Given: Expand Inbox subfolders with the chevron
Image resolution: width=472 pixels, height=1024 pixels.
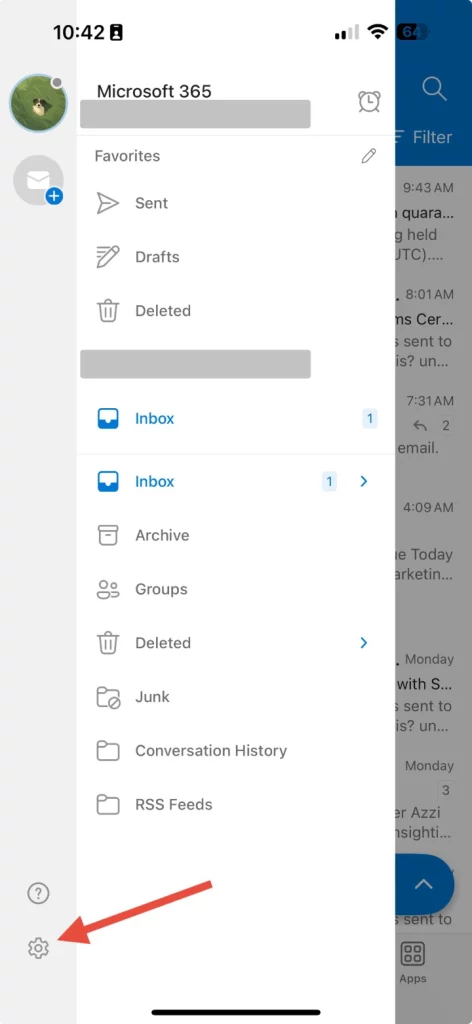Looking at the screenshot, I should coord(364,481).
